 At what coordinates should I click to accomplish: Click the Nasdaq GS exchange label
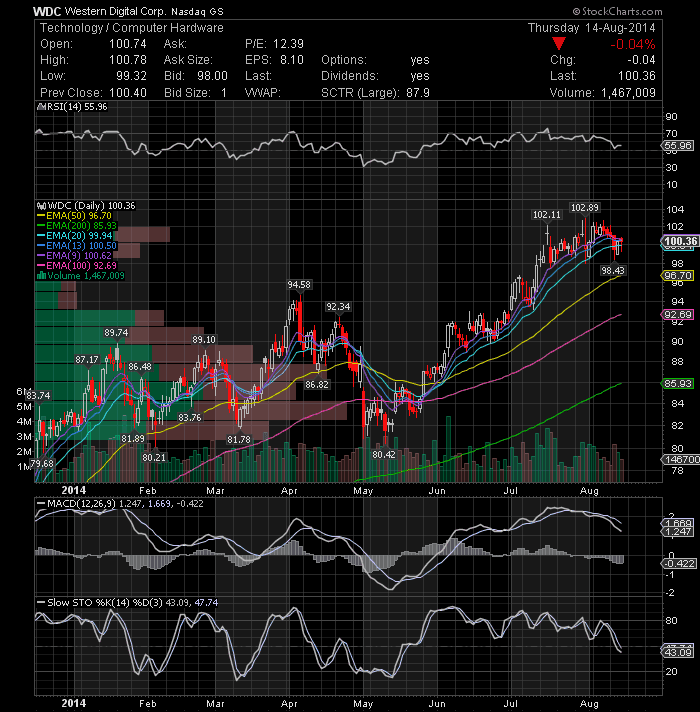click(x=197, y=12)
